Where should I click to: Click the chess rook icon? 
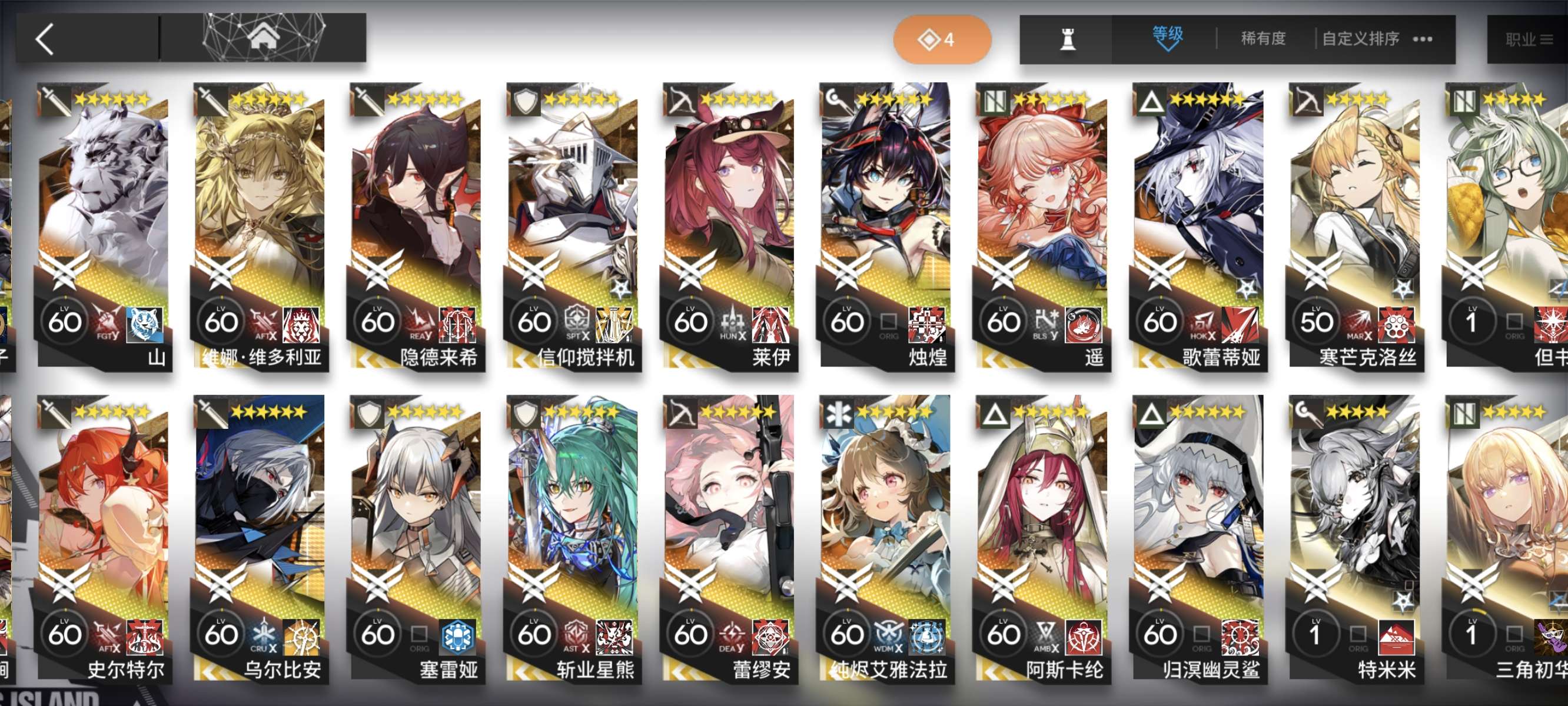pyautogui.click(x=1067, y=39)
